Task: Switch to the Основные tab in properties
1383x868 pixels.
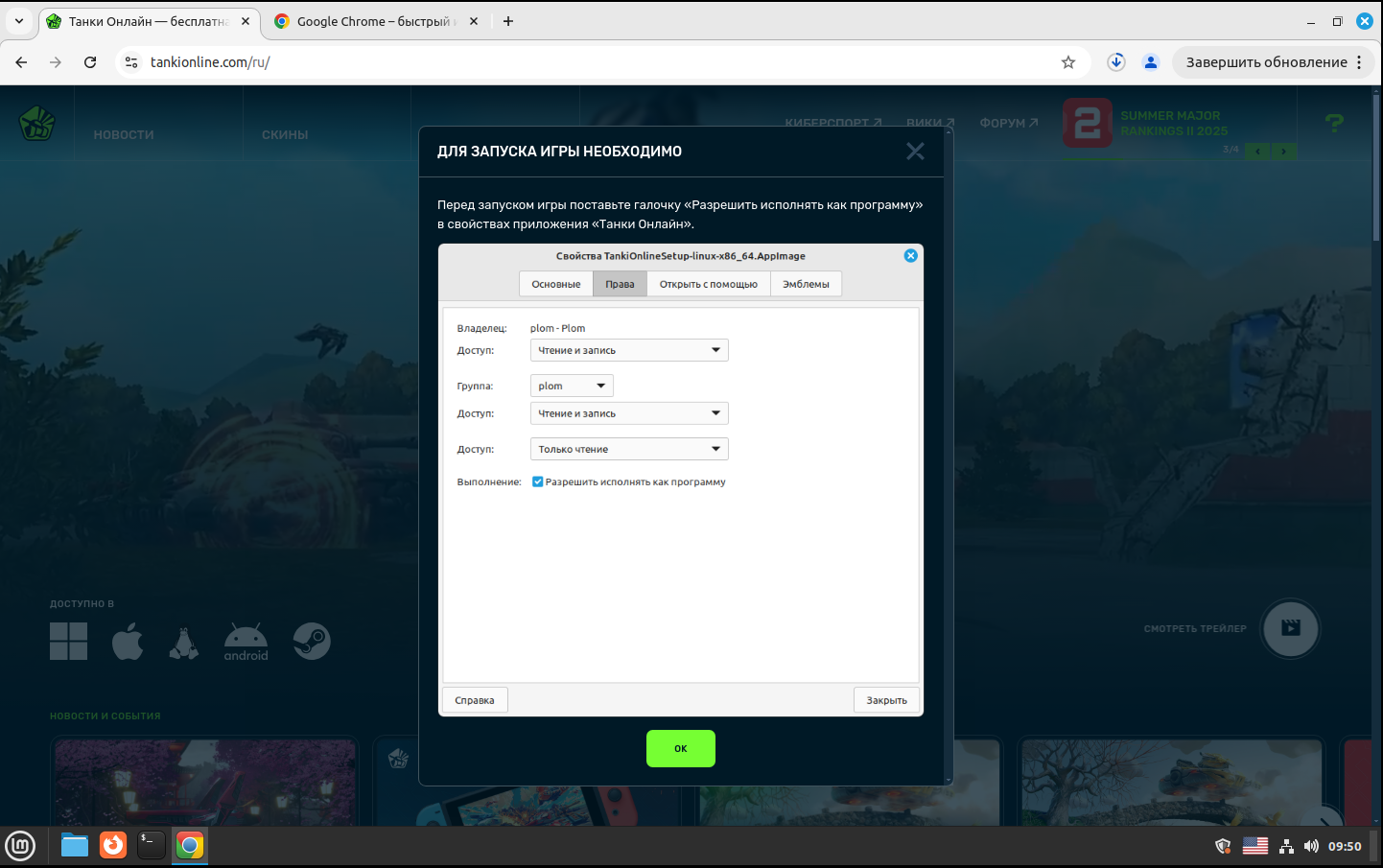Action: (556, 284)
